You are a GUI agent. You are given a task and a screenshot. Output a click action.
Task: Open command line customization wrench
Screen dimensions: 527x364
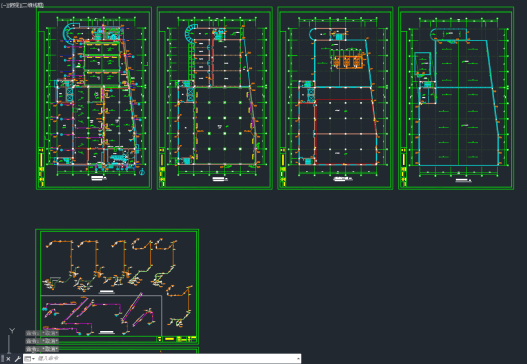pos(17,359)
